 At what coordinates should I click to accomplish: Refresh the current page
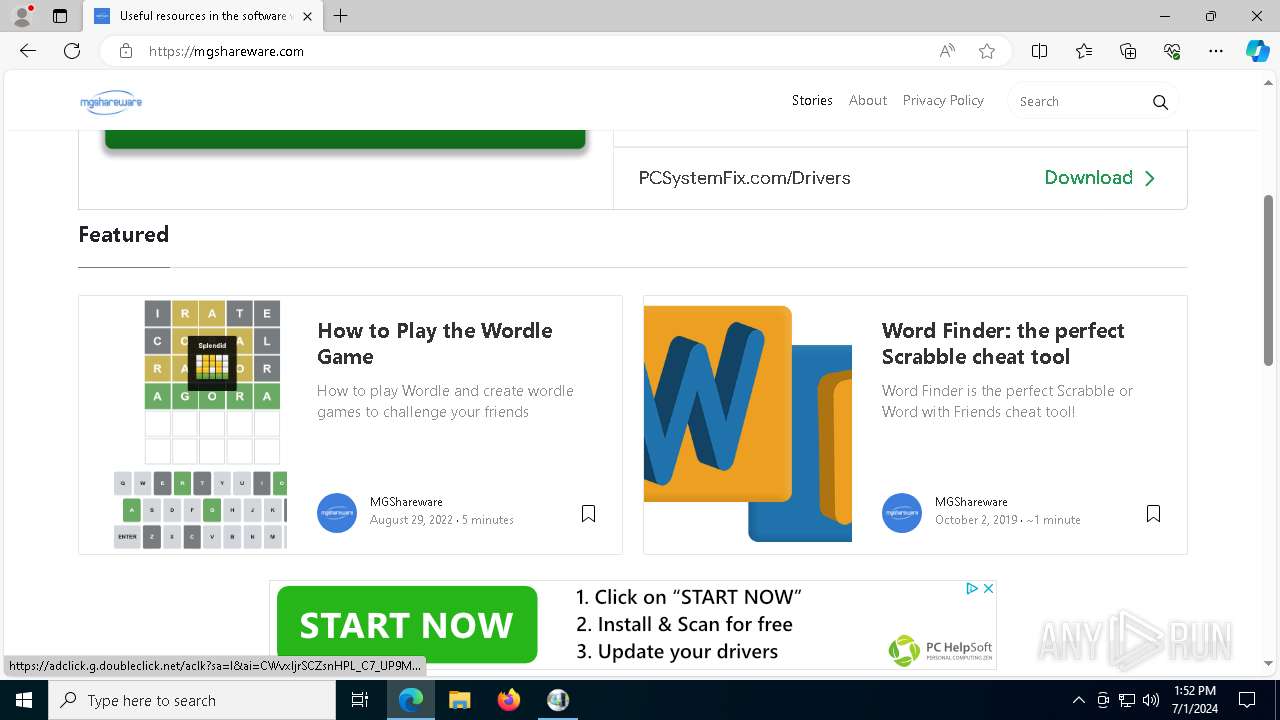(72, 51)
